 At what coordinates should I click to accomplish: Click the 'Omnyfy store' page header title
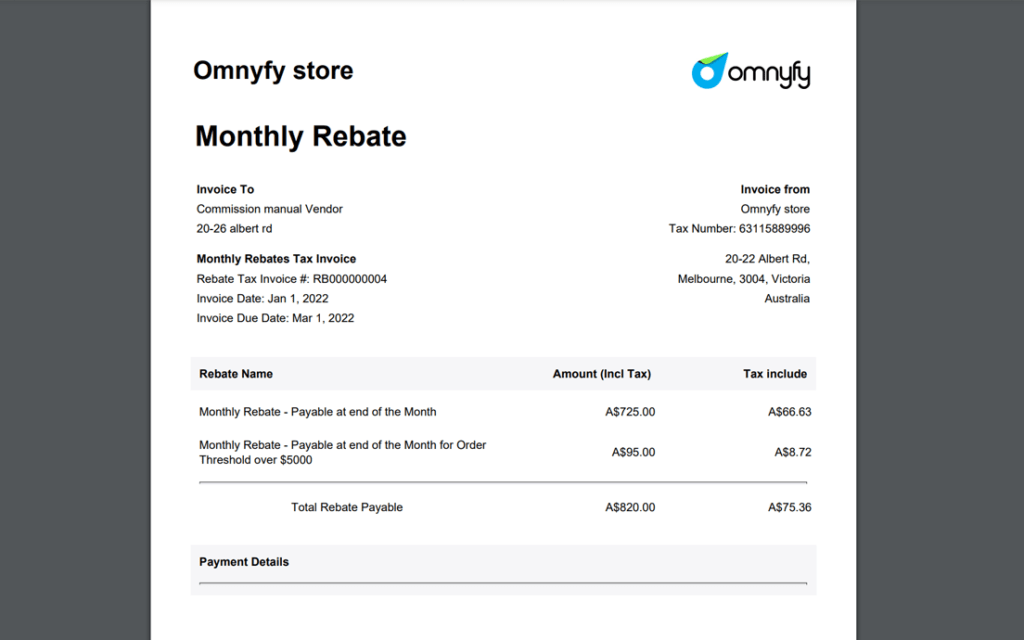(x=273, y=71)
